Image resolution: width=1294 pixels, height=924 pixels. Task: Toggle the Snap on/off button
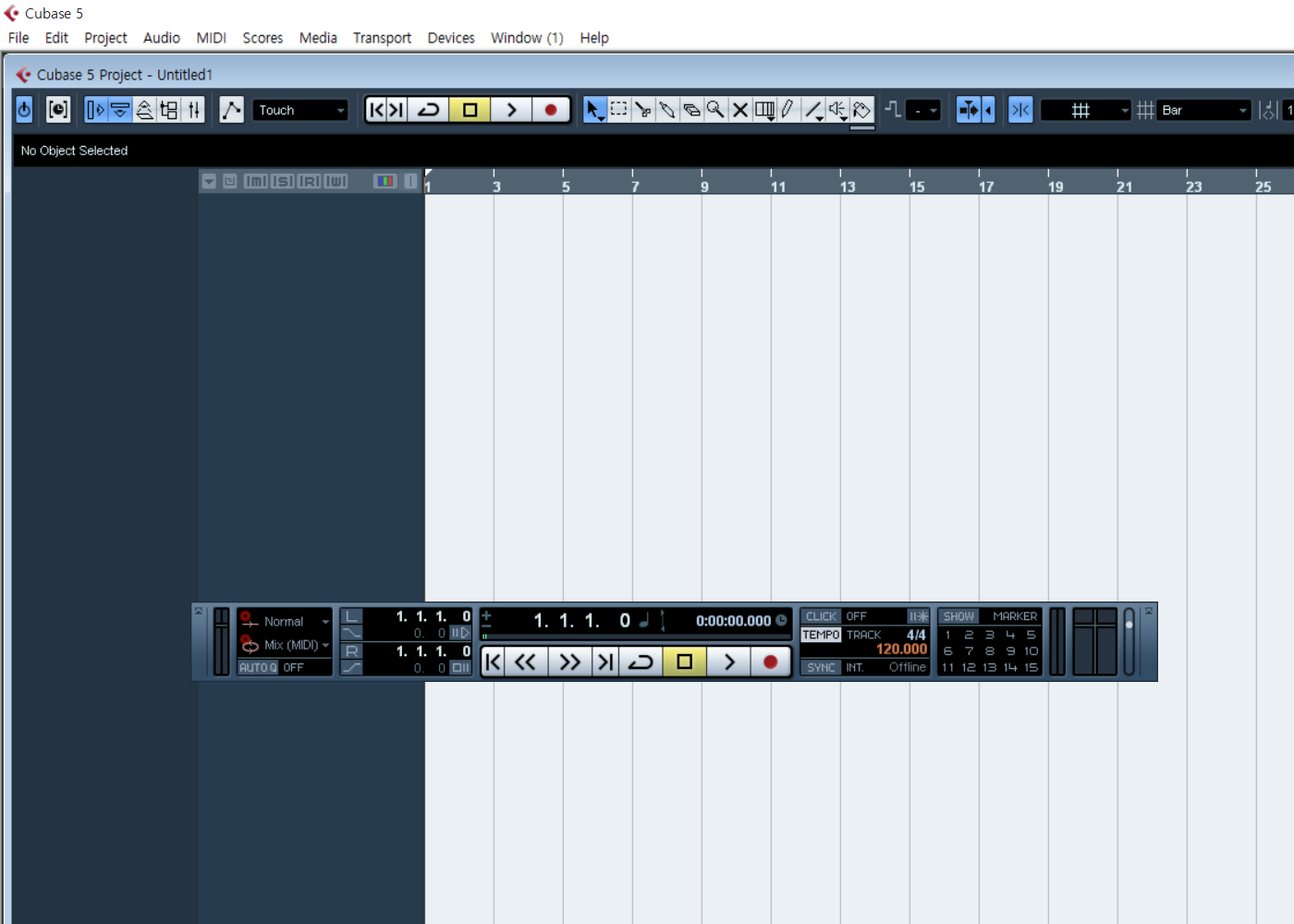tap(1020, 110)
